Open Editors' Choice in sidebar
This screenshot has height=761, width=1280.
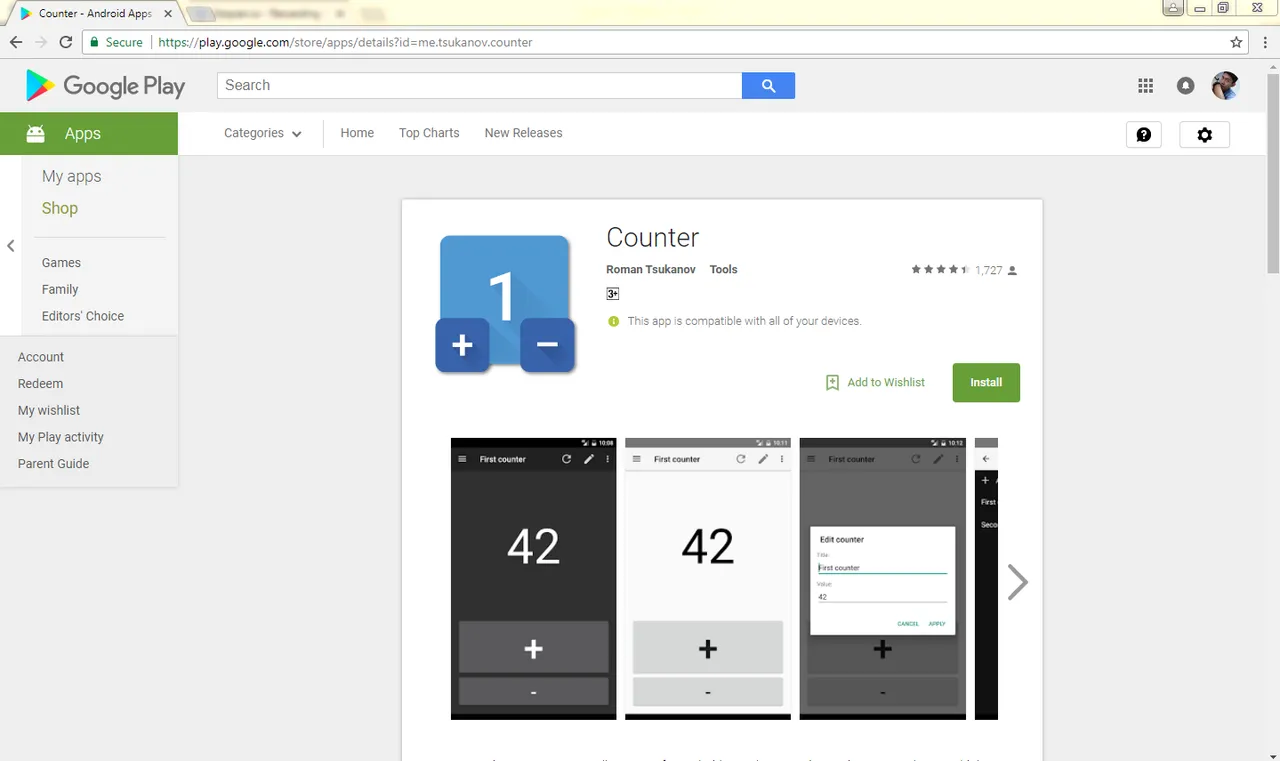point(83,316)
